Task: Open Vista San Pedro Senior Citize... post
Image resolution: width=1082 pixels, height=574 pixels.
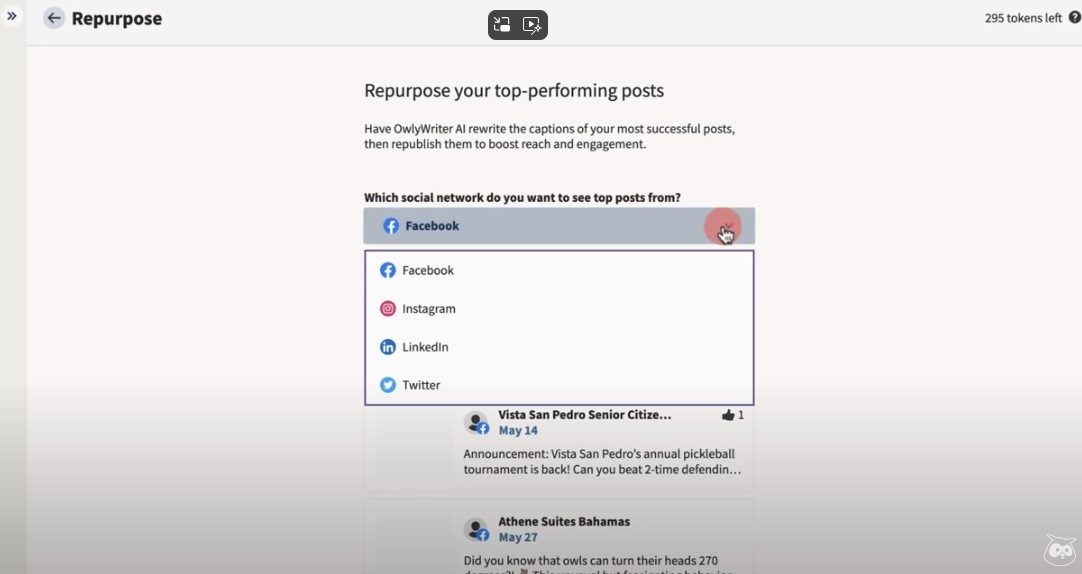Action: (584, 415)
